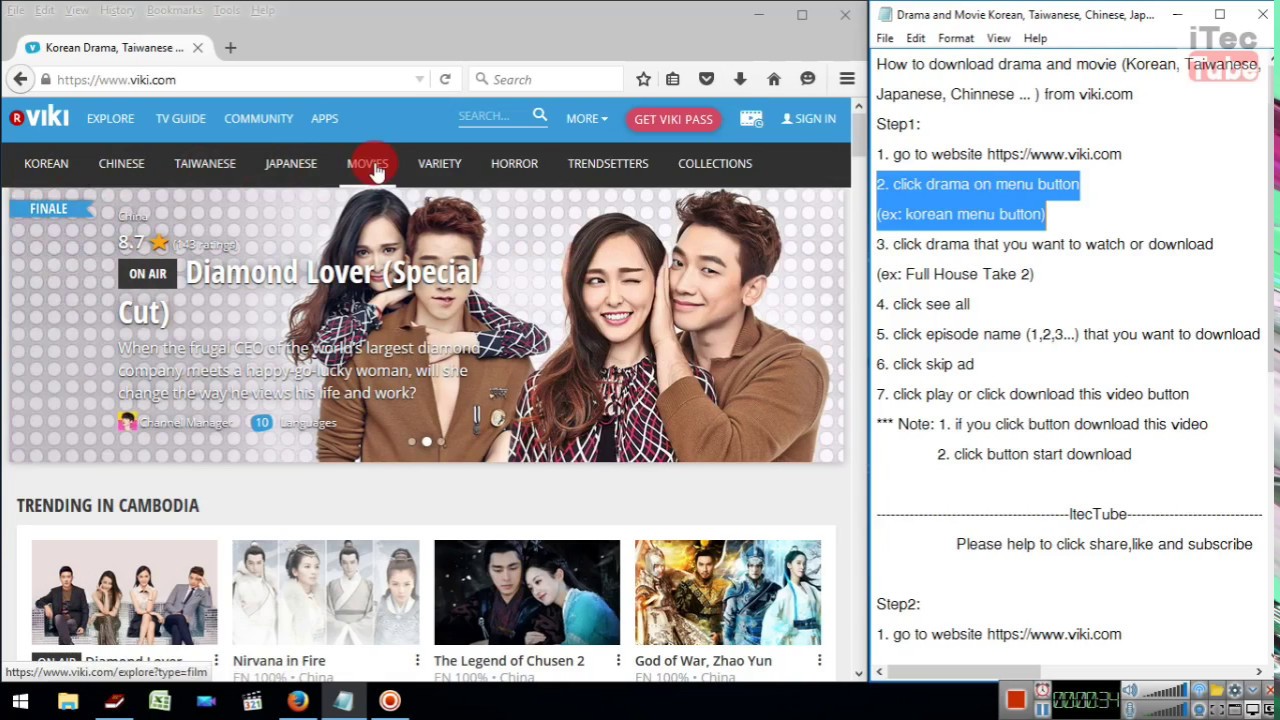The width and height of the screenshot is (1280, 720).
Task: Select the JAPANESE category
Action: [x=291, y=163]
